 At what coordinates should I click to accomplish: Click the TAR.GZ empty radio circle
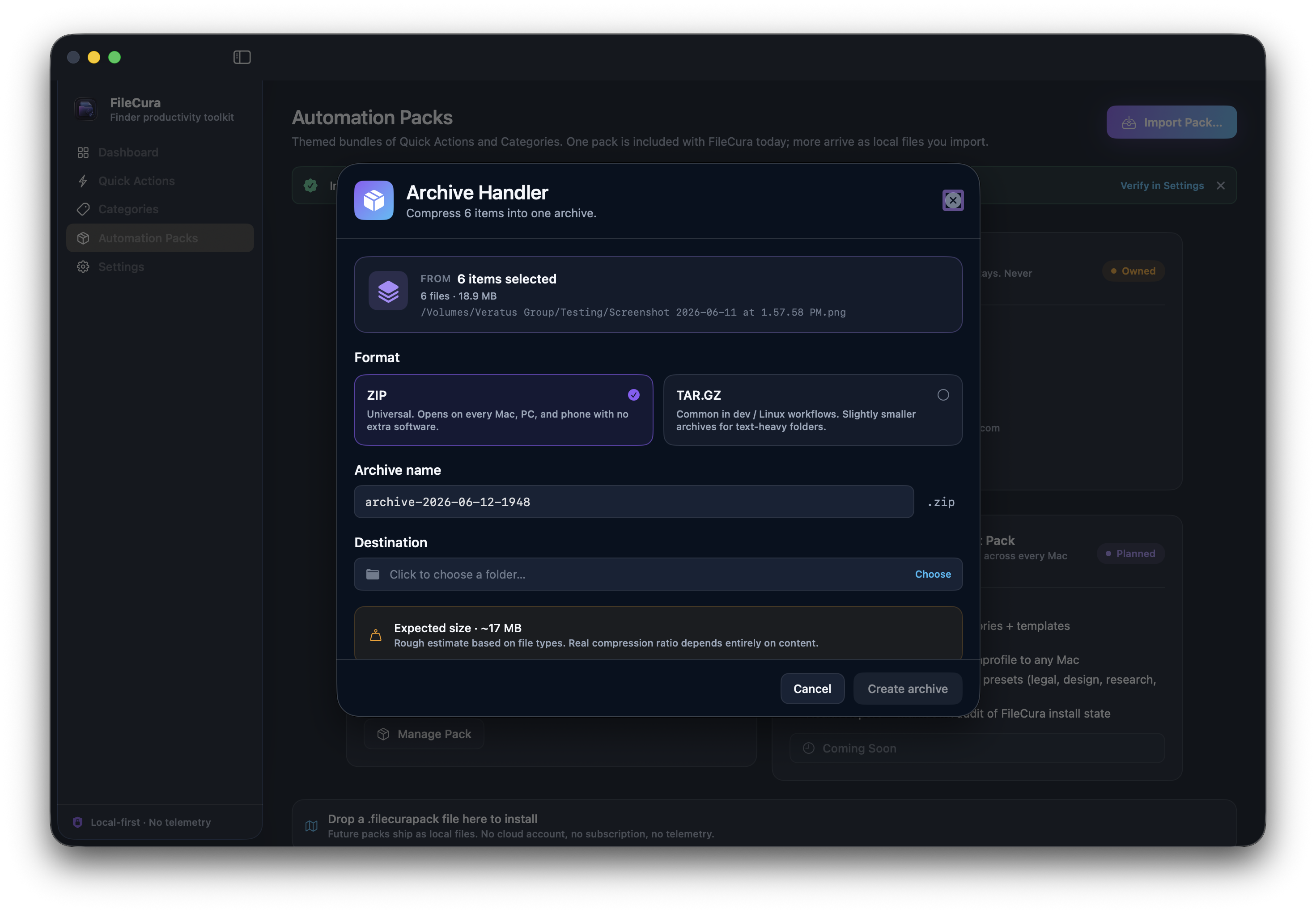pos(943,395)
